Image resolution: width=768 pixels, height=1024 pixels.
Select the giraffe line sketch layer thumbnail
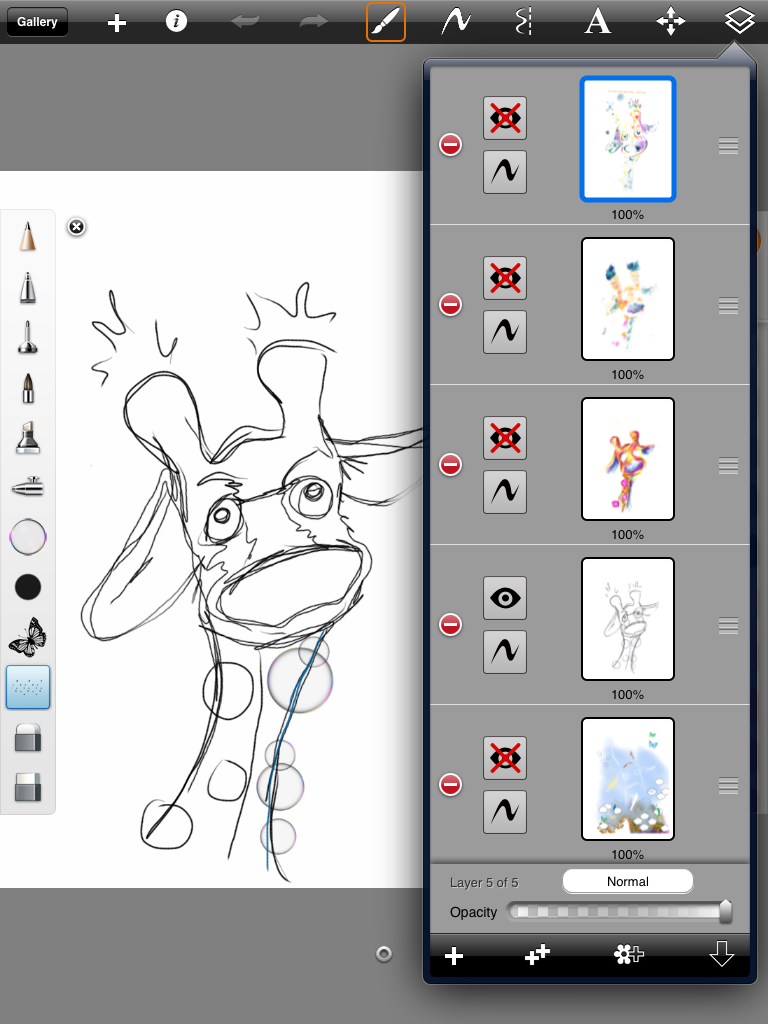tap(628, 619)
